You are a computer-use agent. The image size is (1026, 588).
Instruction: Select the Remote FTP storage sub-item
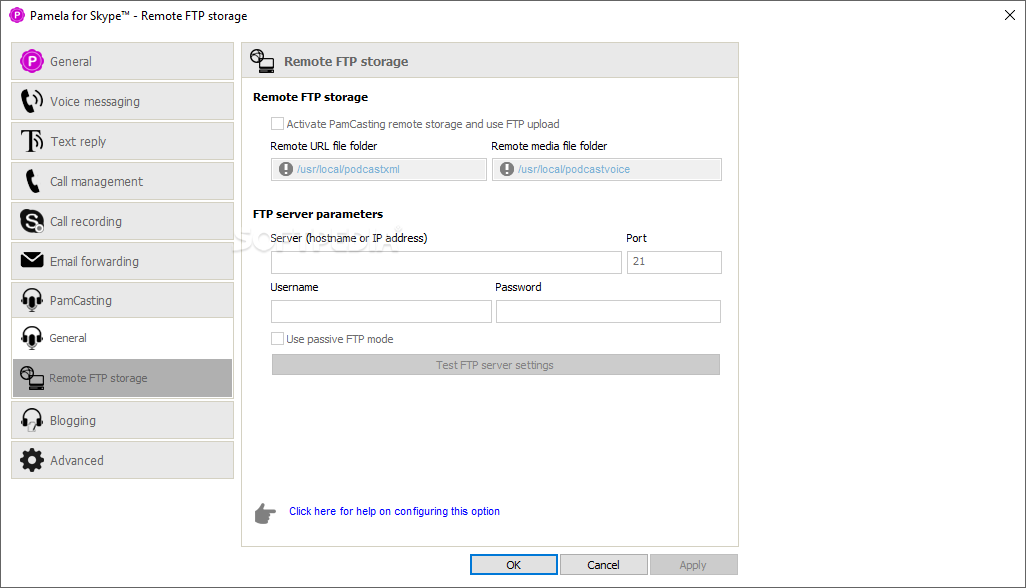coord(122,378)
